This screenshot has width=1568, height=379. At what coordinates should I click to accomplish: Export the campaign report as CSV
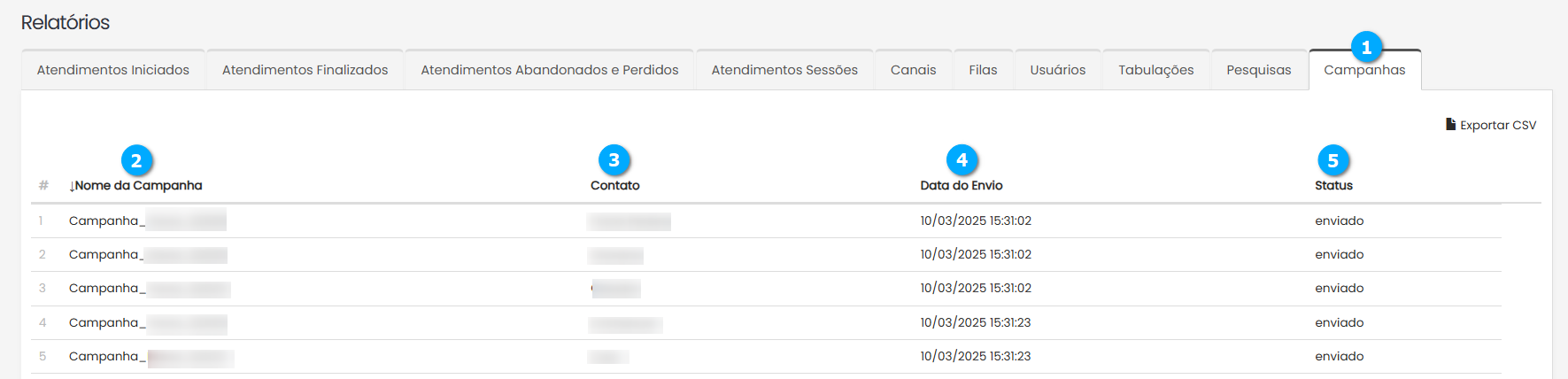pyautogui.click(x=1497, y=126)
